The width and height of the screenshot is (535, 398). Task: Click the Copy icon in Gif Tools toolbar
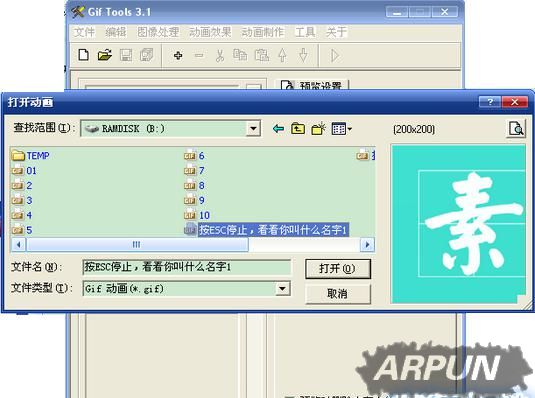click(240, 55)
